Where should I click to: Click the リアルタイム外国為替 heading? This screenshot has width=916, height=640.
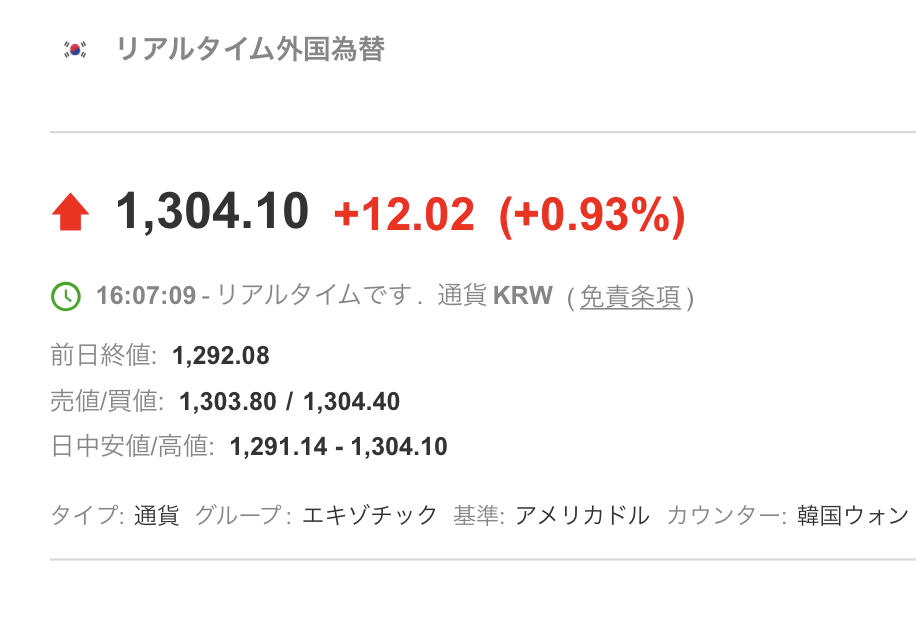tap(250, 49)
